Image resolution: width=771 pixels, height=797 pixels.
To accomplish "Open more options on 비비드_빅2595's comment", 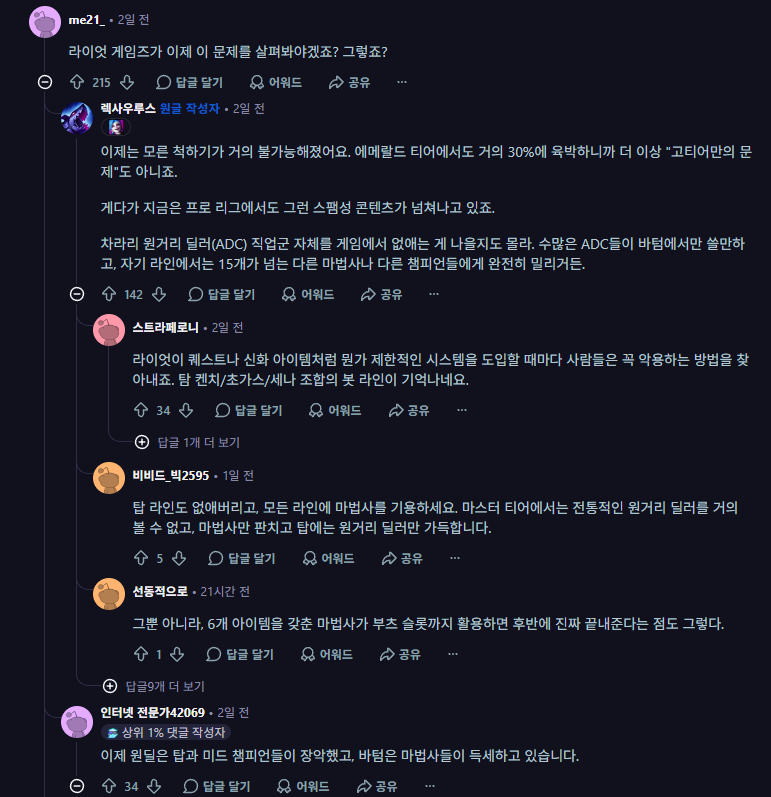I will click(455, 558).
